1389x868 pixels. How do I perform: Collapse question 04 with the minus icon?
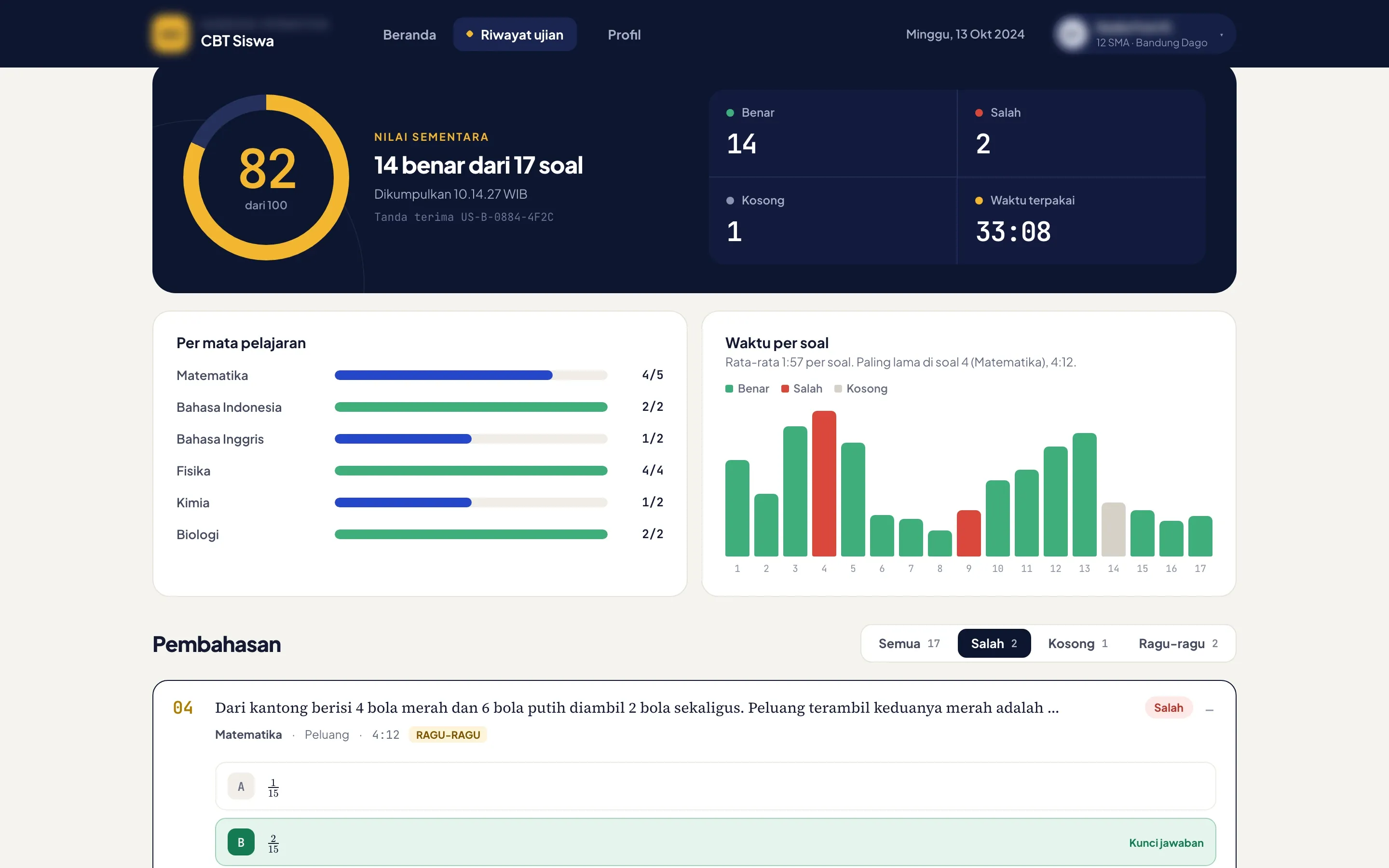1210,710
